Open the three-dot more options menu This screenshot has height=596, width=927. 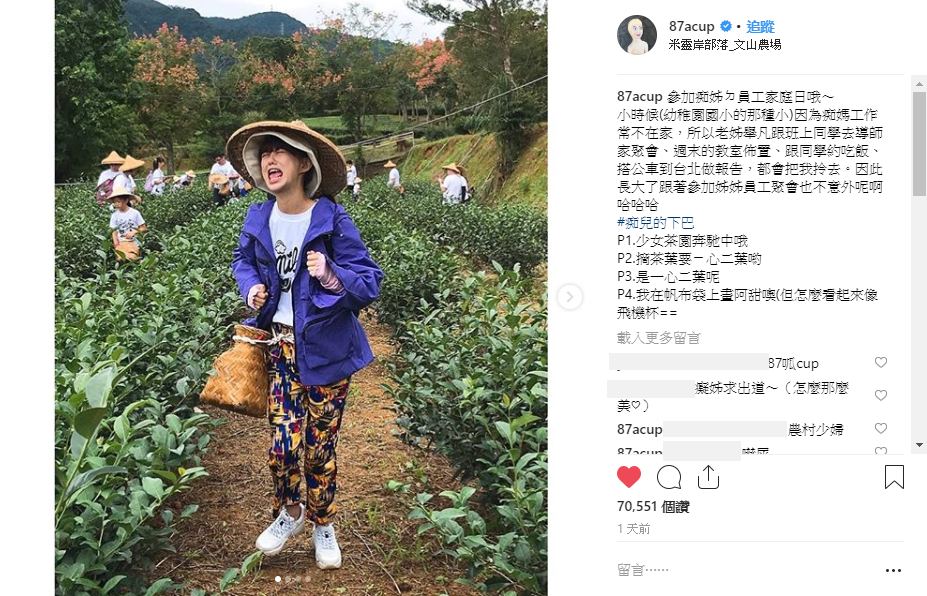893,571
